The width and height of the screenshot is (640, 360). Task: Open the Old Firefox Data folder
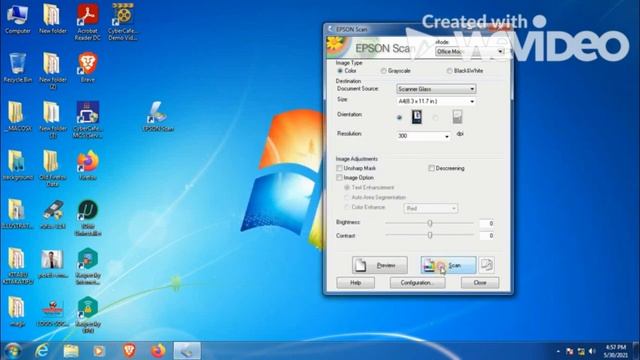pyautogui.click(x=52, y=169)
